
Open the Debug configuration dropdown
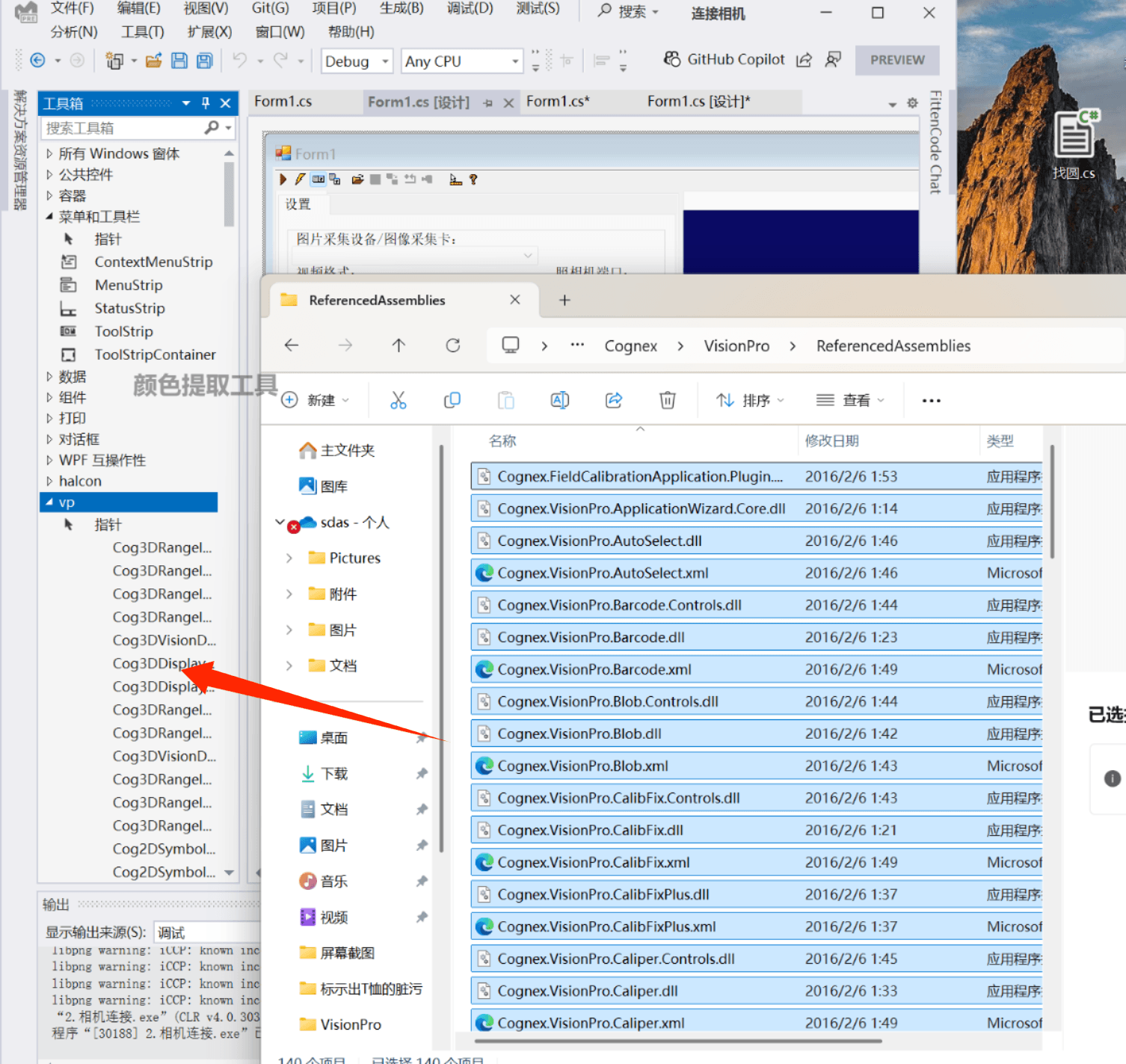click(x=357, y=61)
